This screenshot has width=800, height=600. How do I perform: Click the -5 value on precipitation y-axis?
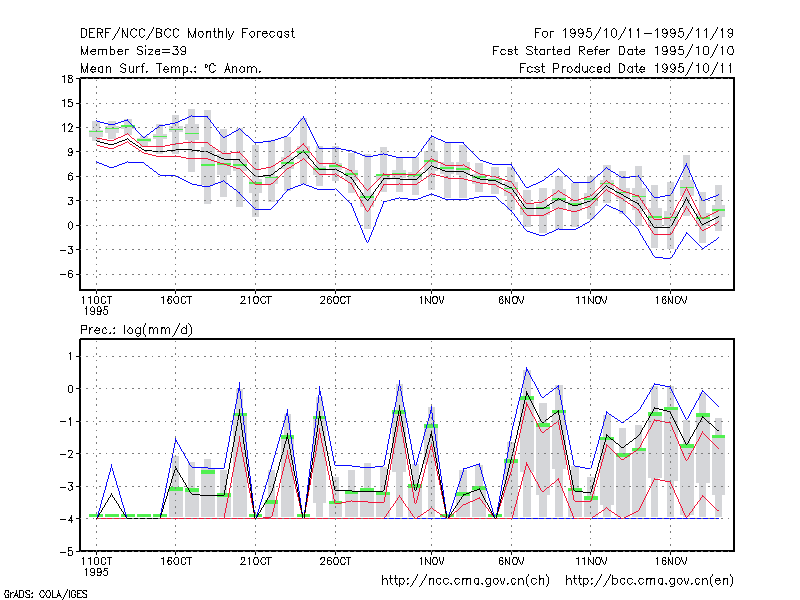66,552
